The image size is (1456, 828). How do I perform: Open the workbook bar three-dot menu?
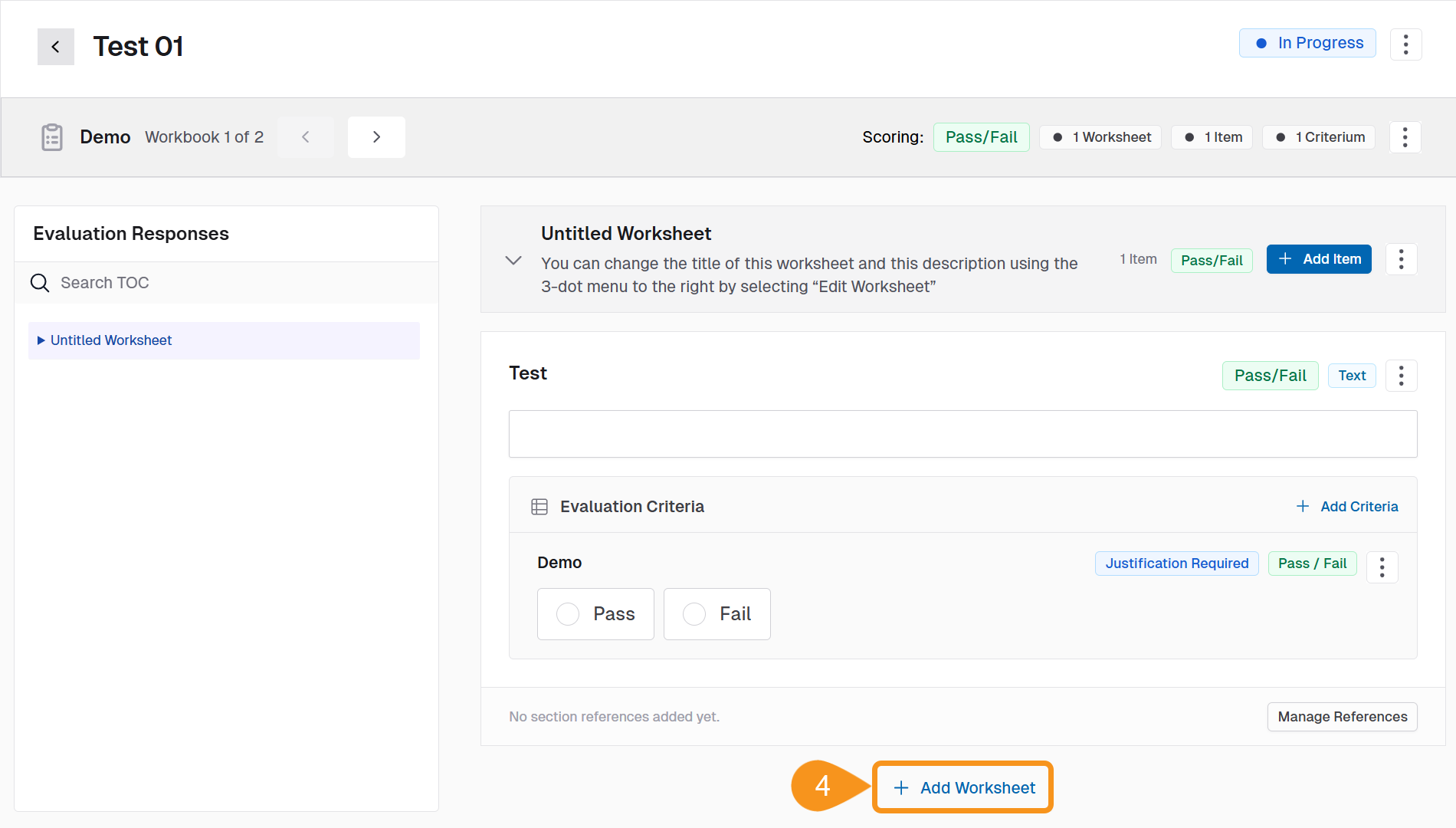pyautogui.click(x=1405, y=136)
